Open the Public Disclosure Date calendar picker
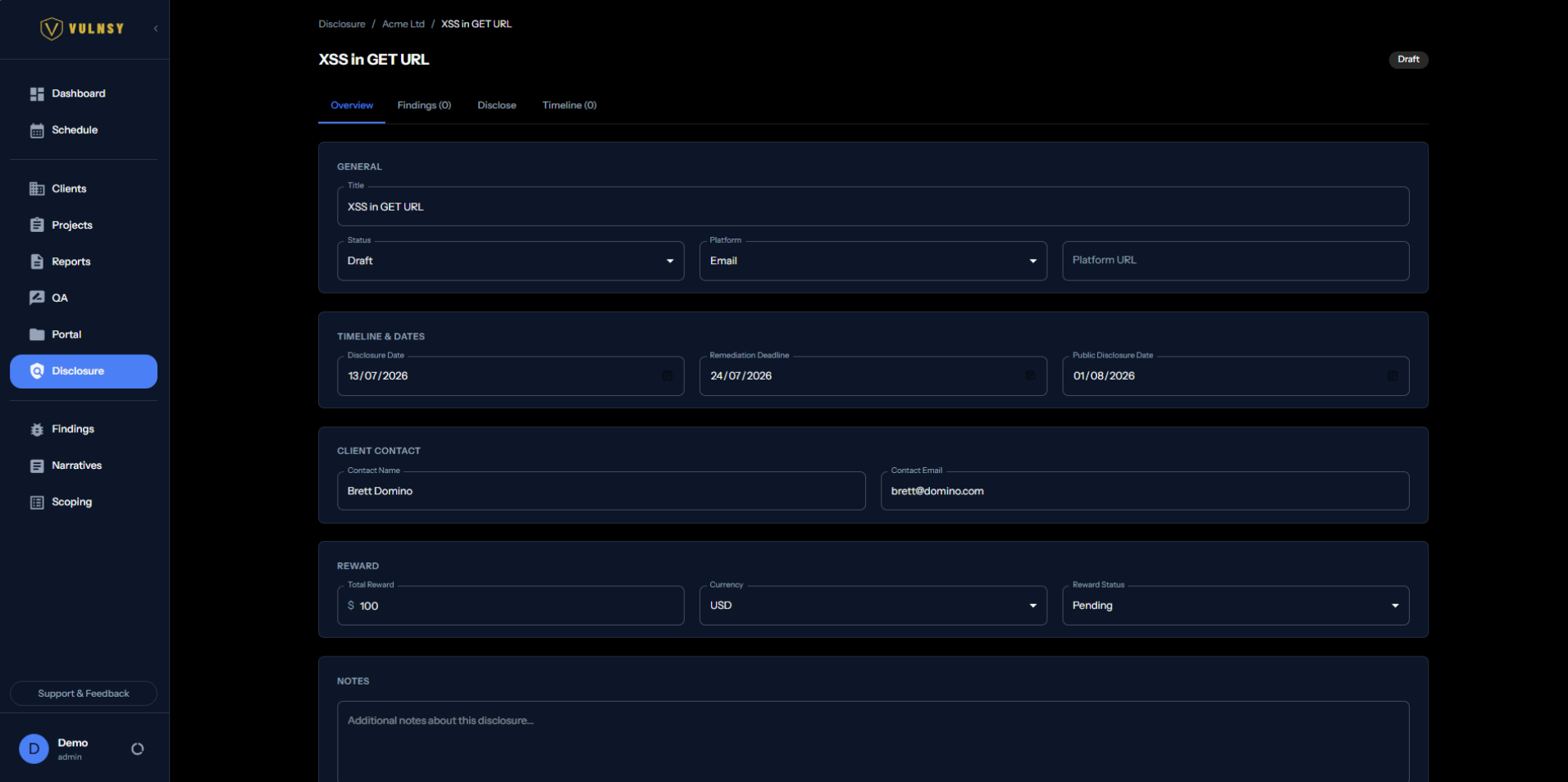1568x782 pixels. pyautogui.click(x=1393, y=375)
